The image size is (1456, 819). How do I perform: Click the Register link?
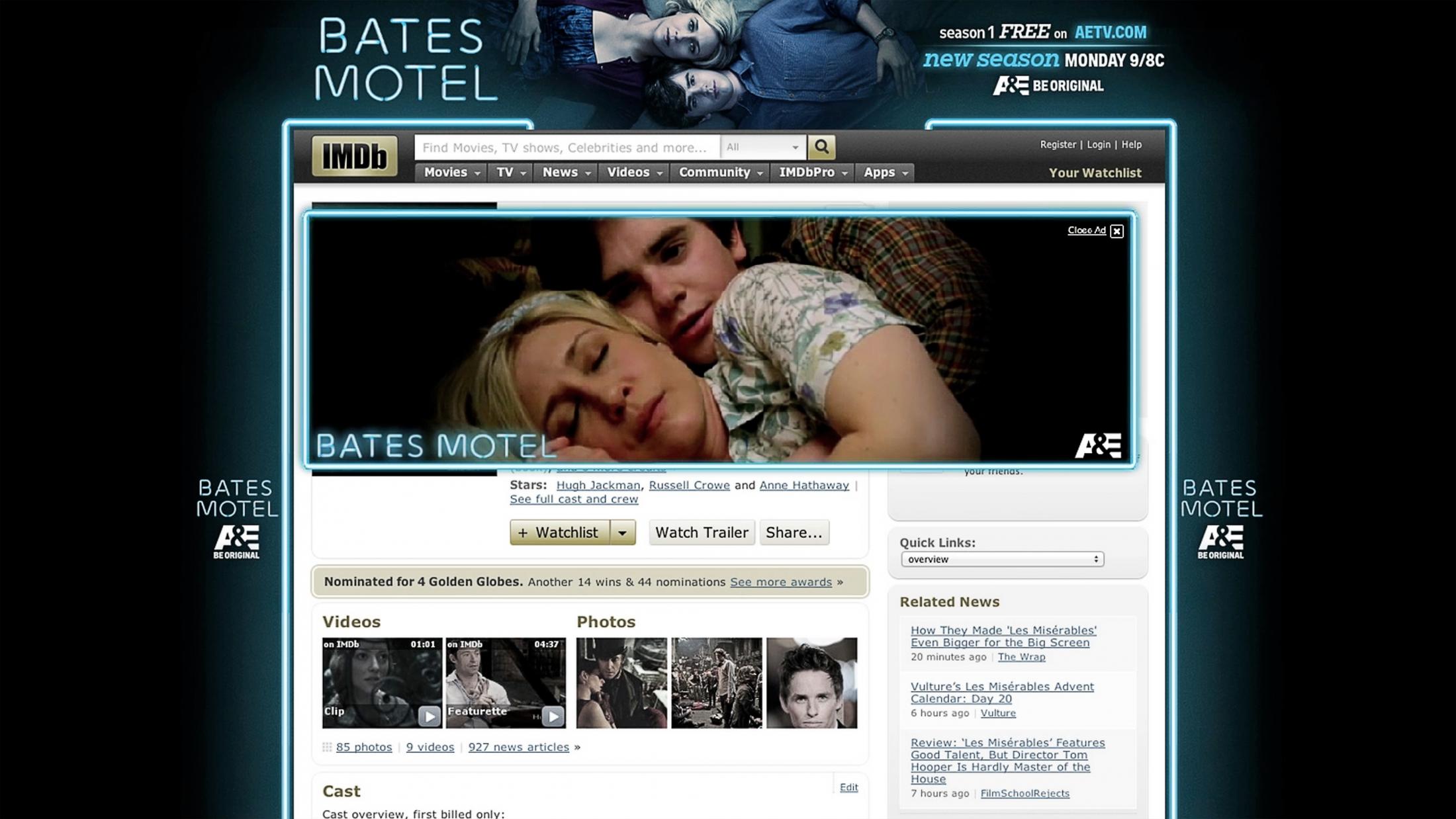(1058, 144)
